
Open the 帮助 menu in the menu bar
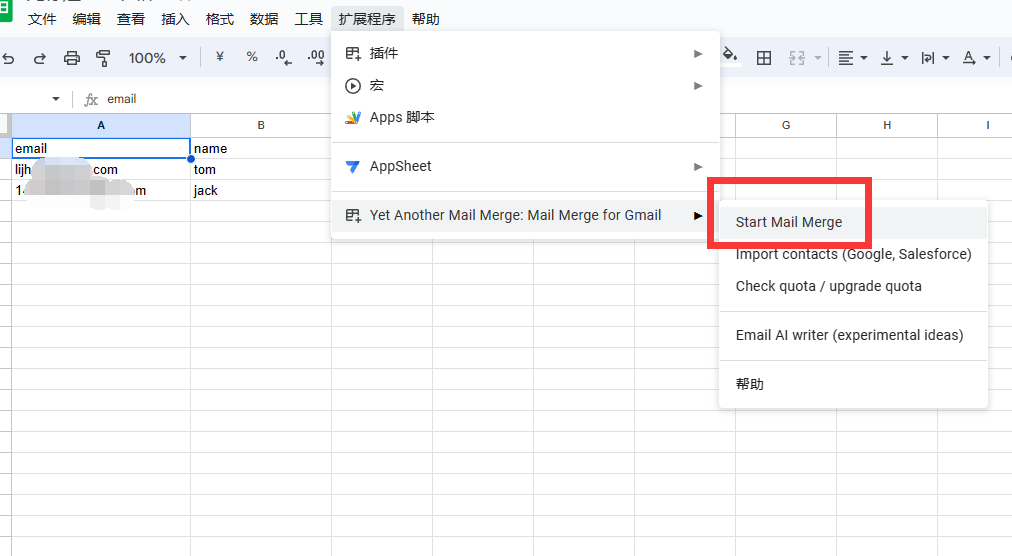point(425,19)
